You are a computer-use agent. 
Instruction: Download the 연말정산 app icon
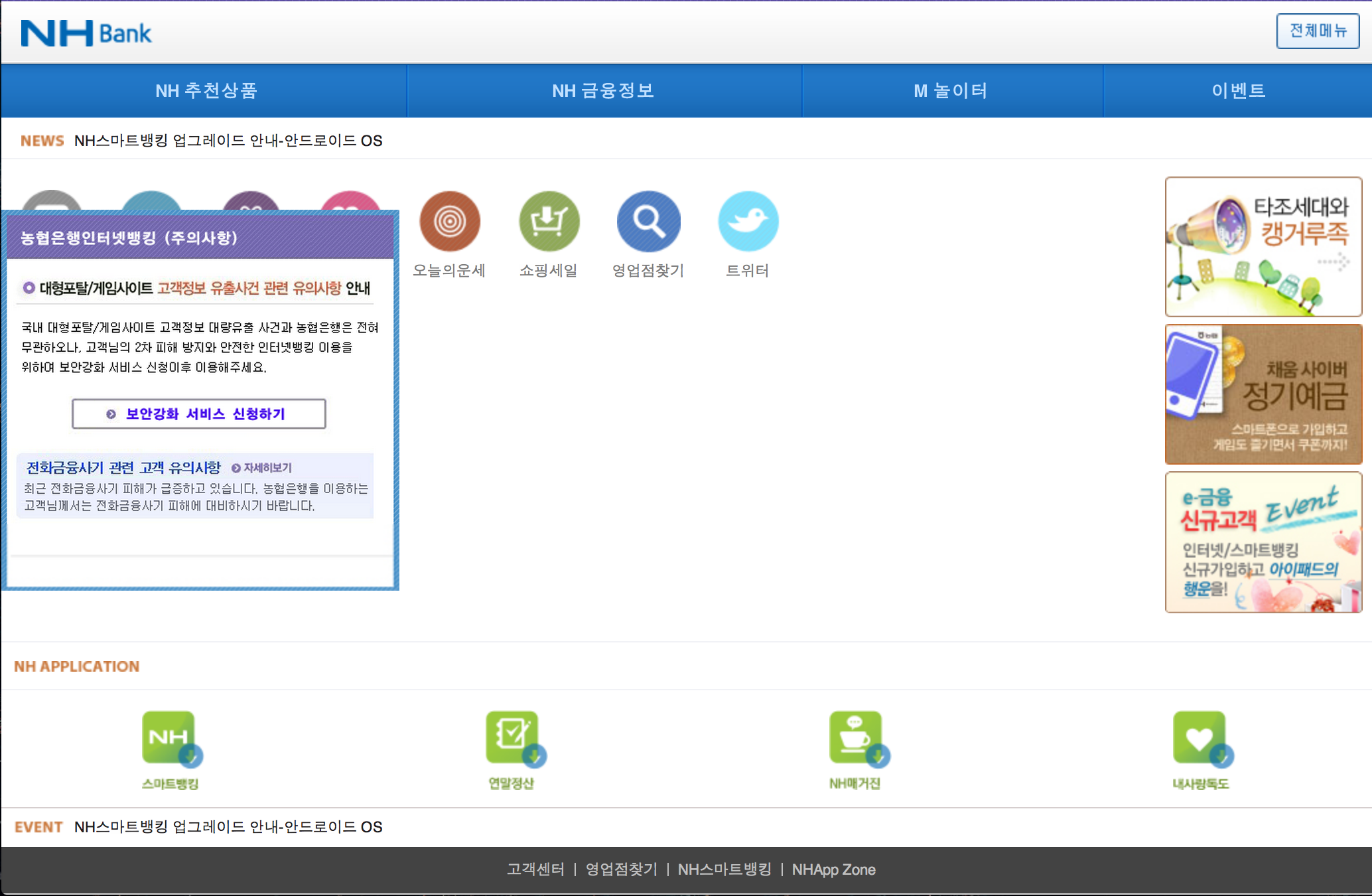coord(515,739)
